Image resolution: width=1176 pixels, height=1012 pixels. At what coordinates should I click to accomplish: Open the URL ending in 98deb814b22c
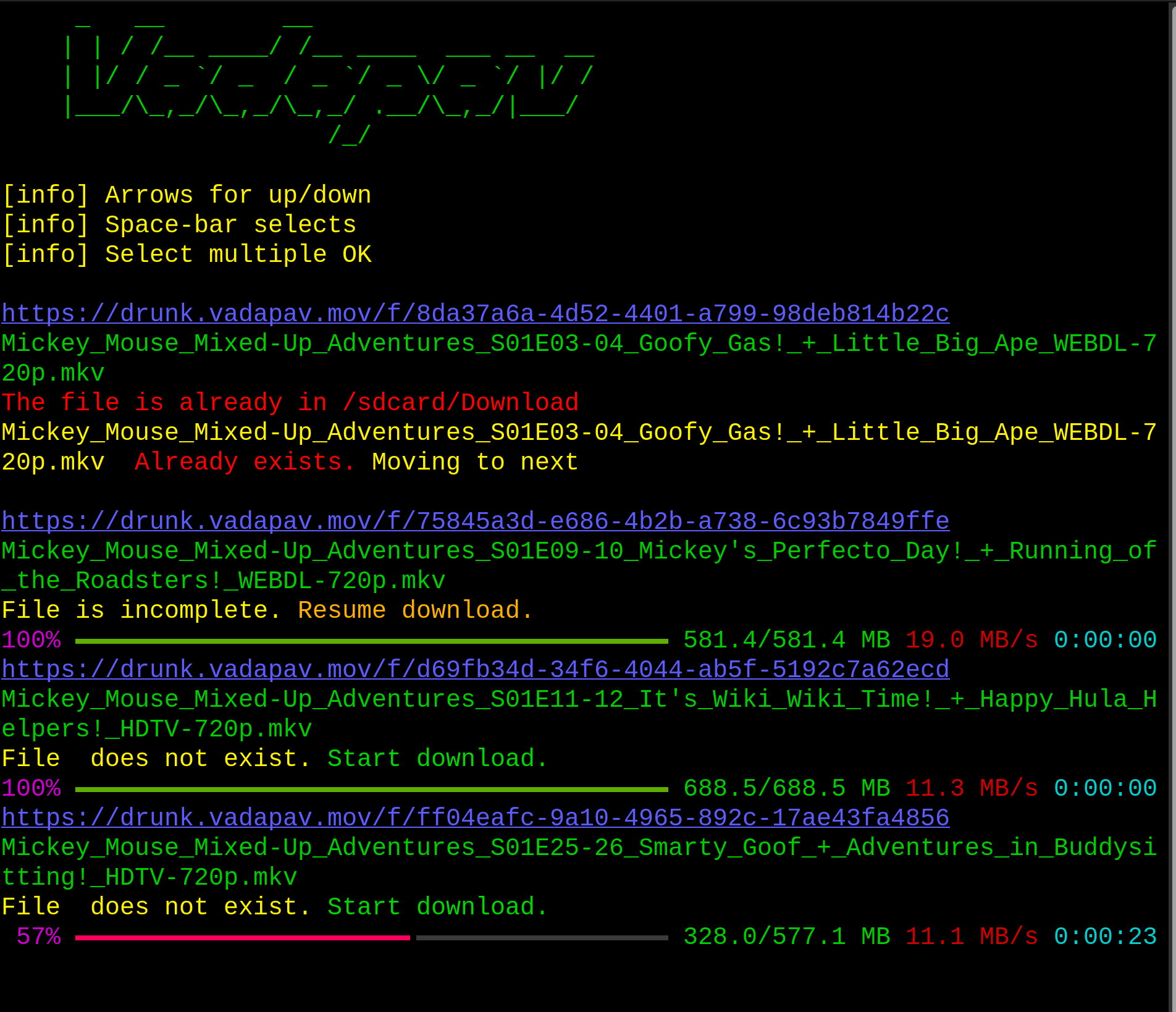476,314
